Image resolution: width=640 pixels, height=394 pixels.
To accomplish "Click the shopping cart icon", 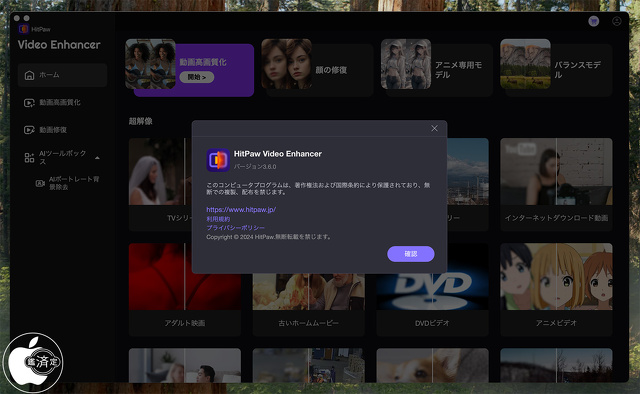I will point(593,21).
